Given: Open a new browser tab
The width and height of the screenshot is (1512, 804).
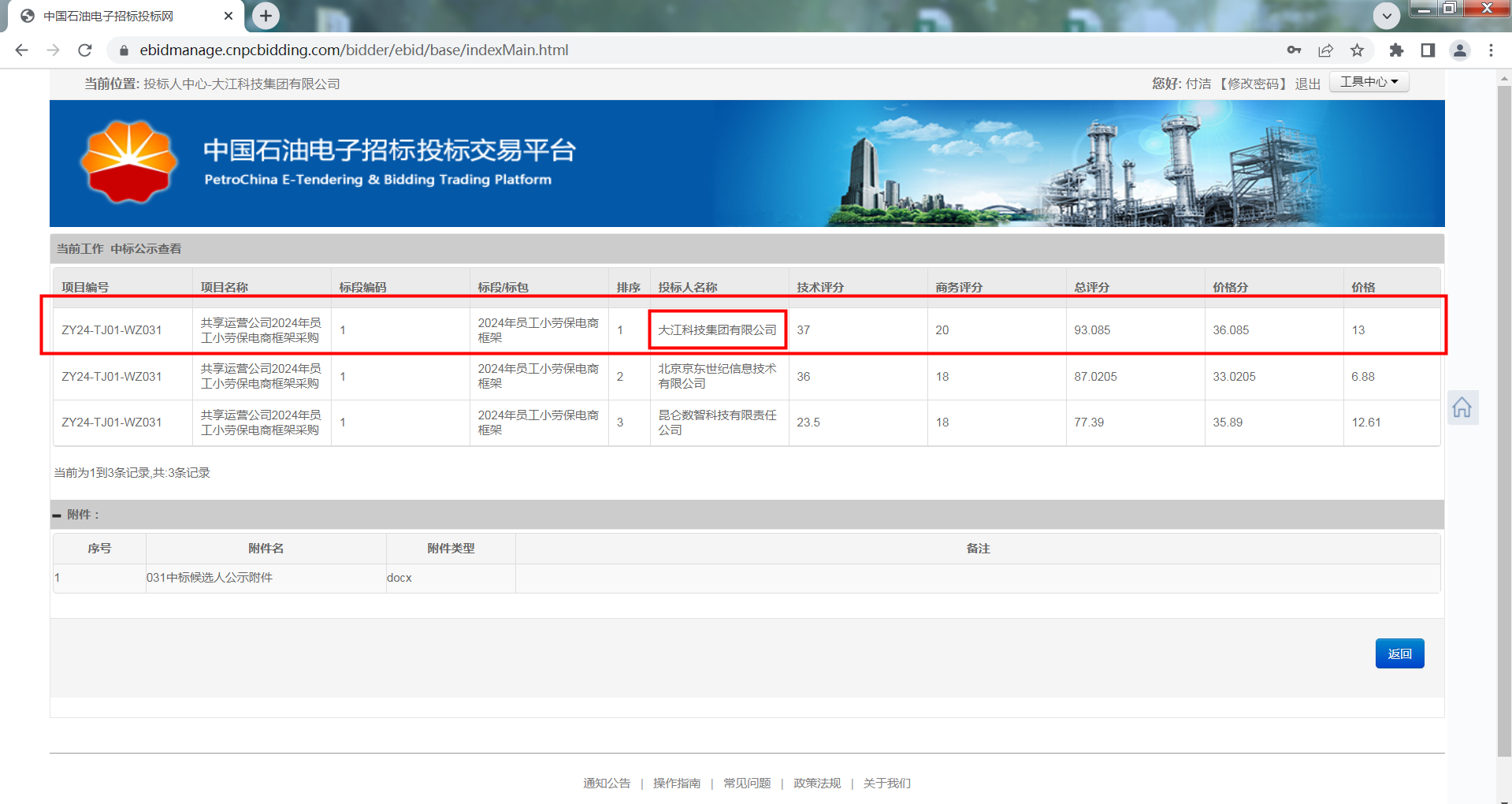Looking at the screenshot, I should pos(266,16).
